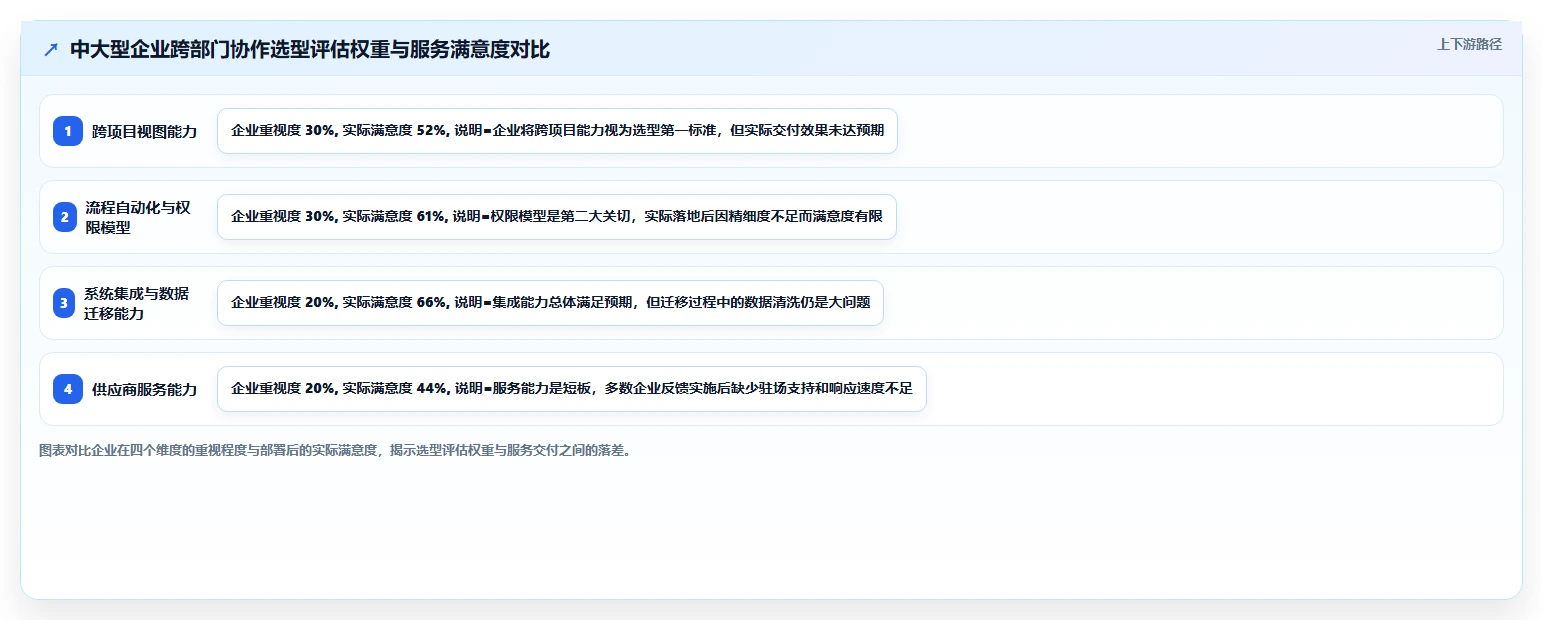Image resolution: width=1543 pixels, height=620 pixels.
Task: Click the arrow icon beside the chart title
Action: [x=51, y=50]
